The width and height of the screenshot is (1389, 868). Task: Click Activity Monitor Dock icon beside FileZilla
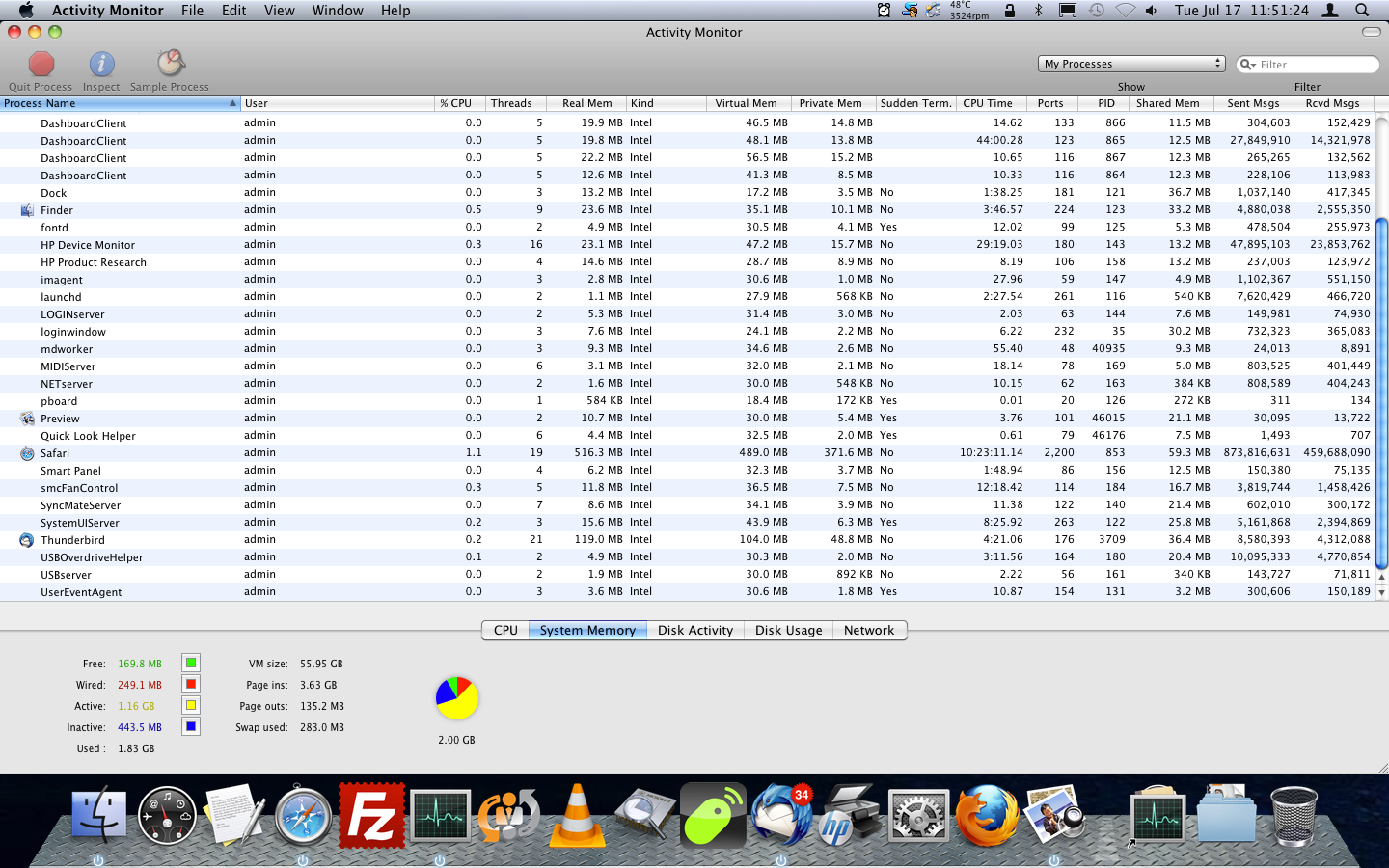440,816
